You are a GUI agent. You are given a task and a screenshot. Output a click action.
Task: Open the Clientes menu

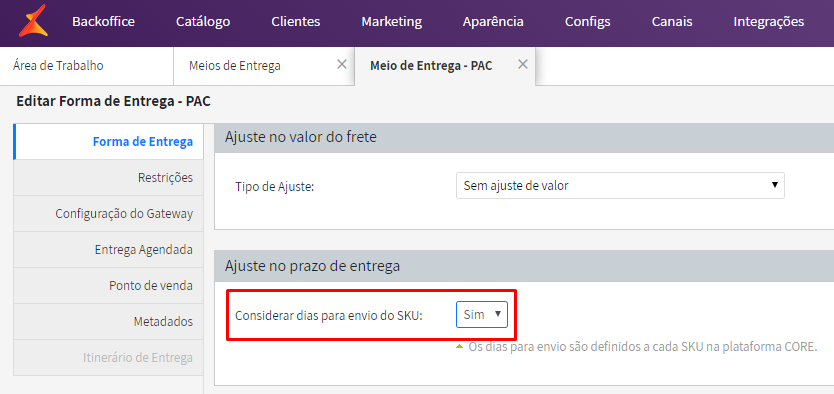pos(296,22)
